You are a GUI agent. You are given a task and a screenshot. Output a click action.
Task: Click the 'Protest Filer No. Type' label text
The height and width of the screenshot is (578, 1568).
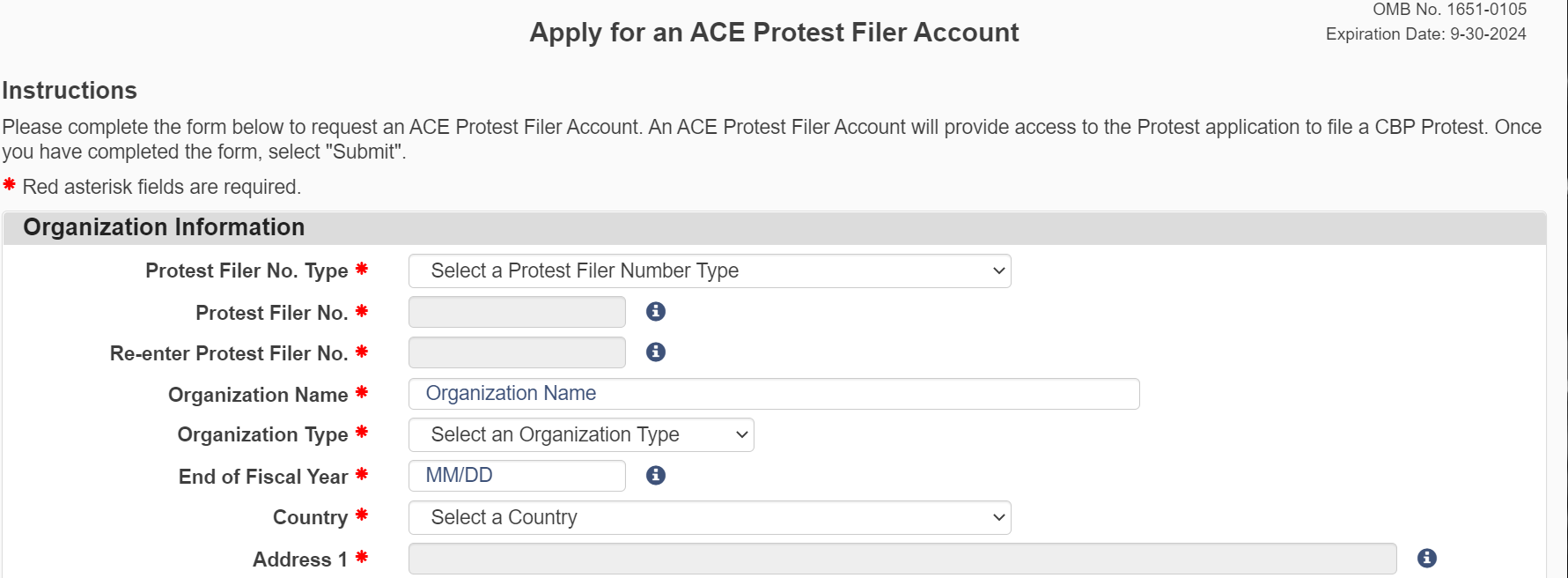click(247, 271)
